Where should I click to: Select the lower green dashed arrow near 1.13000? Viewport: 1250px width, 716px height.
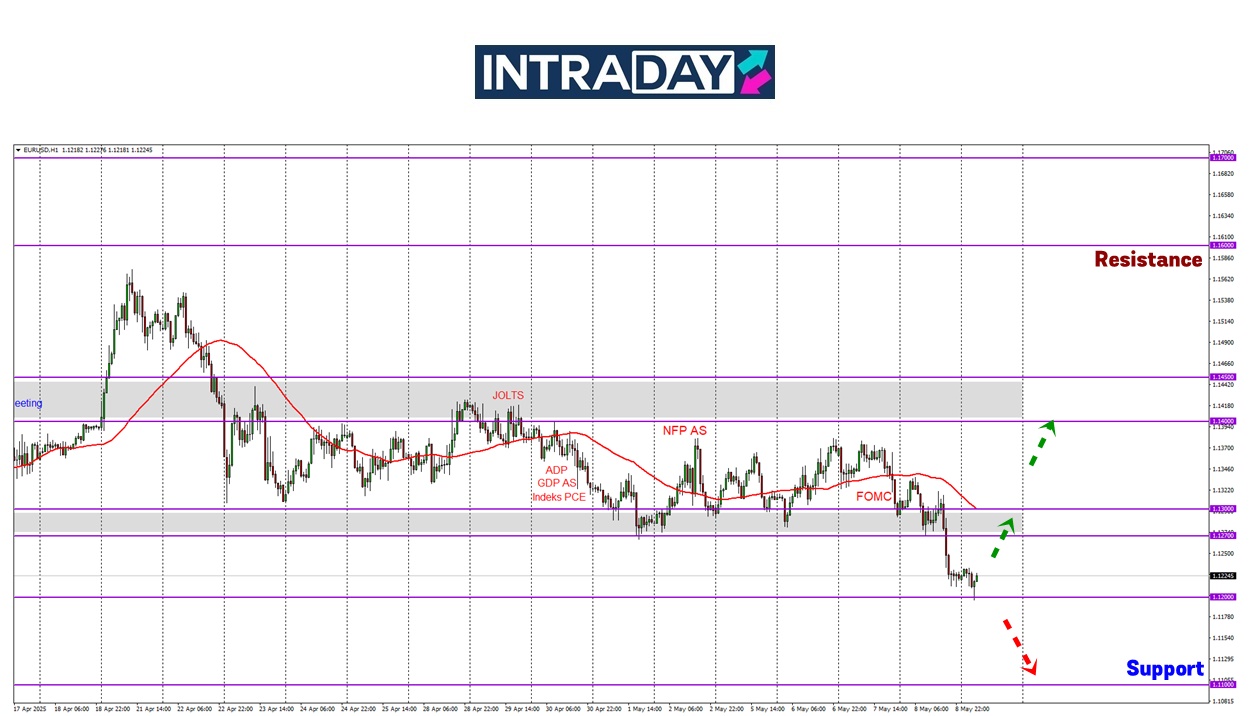tap(1003, 537)
